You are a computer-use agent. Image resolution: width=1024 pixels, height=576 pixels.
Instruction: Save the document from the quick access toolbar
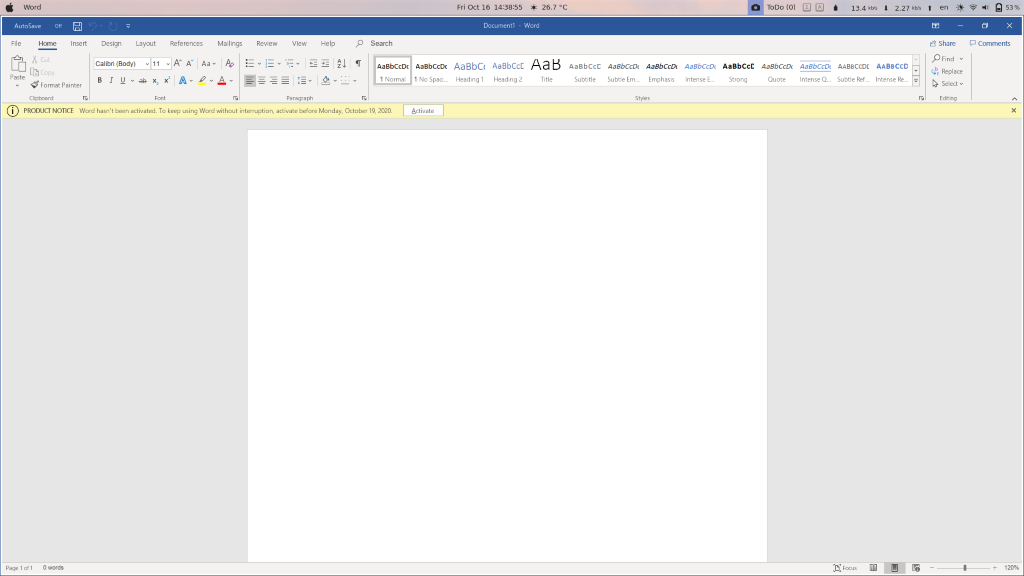coord(77,26)
